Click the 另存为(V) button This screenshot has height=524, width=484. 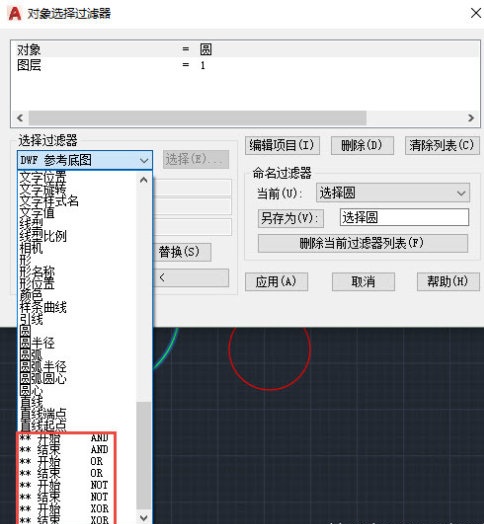[x=290, y=218]
